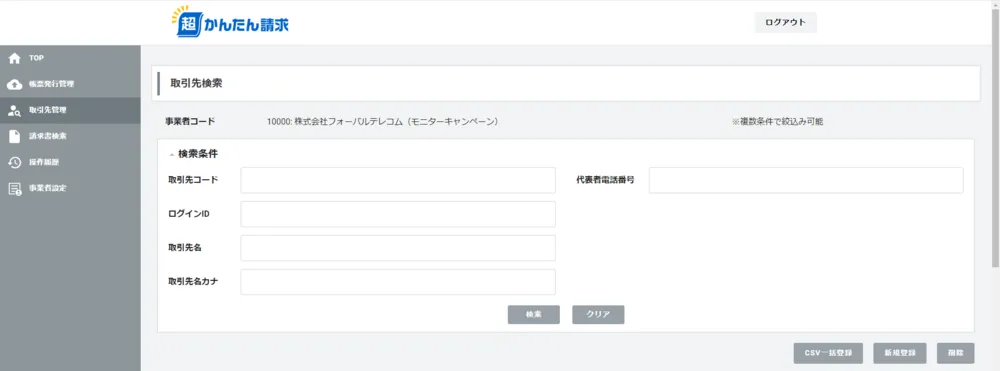Image resolution: width=1000 pixels, height=371 pixels.
Task: Go to 請求書検索 in the sidebar
Action: 70,136
